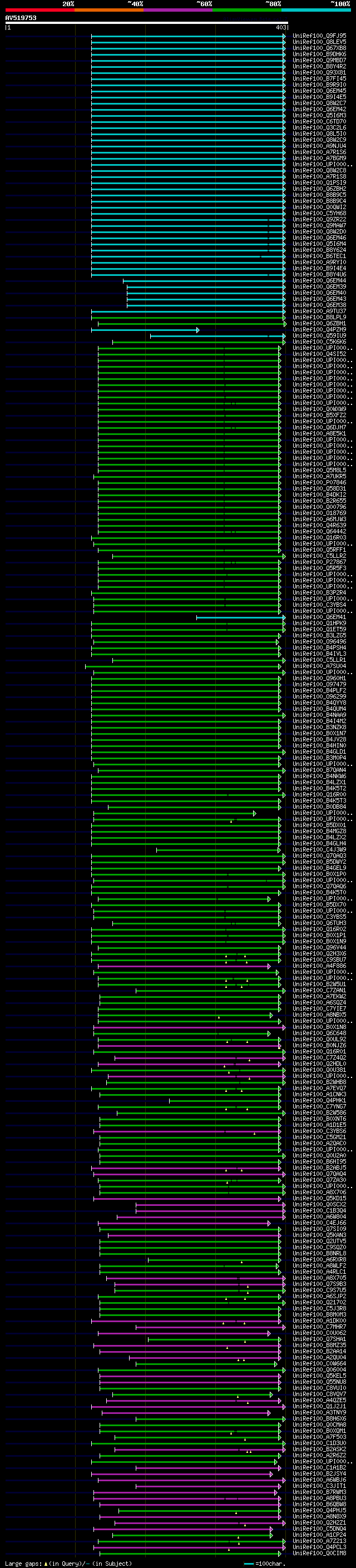The image size is (356, 1568).
Task: Click the cyan alignment bar for UniRef100_Q9FJ95
Action: (x=188, y=36)
